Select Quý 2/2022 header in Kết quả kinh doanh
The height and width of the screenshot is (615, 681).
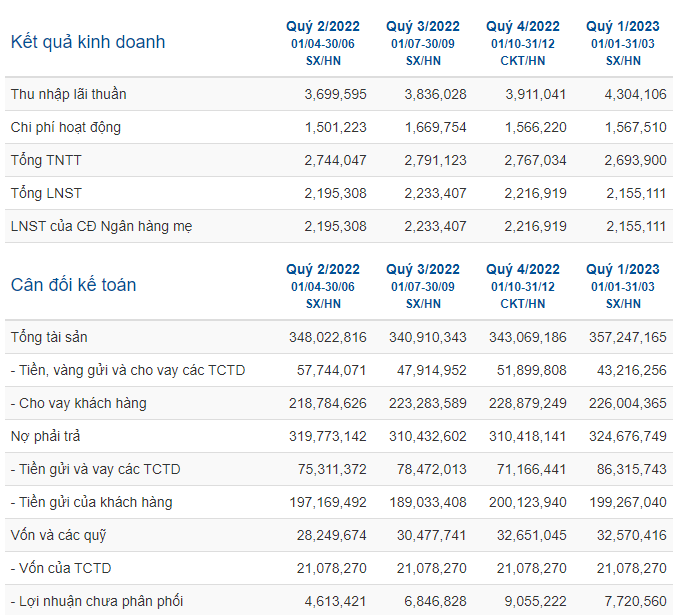click(323, 26)
